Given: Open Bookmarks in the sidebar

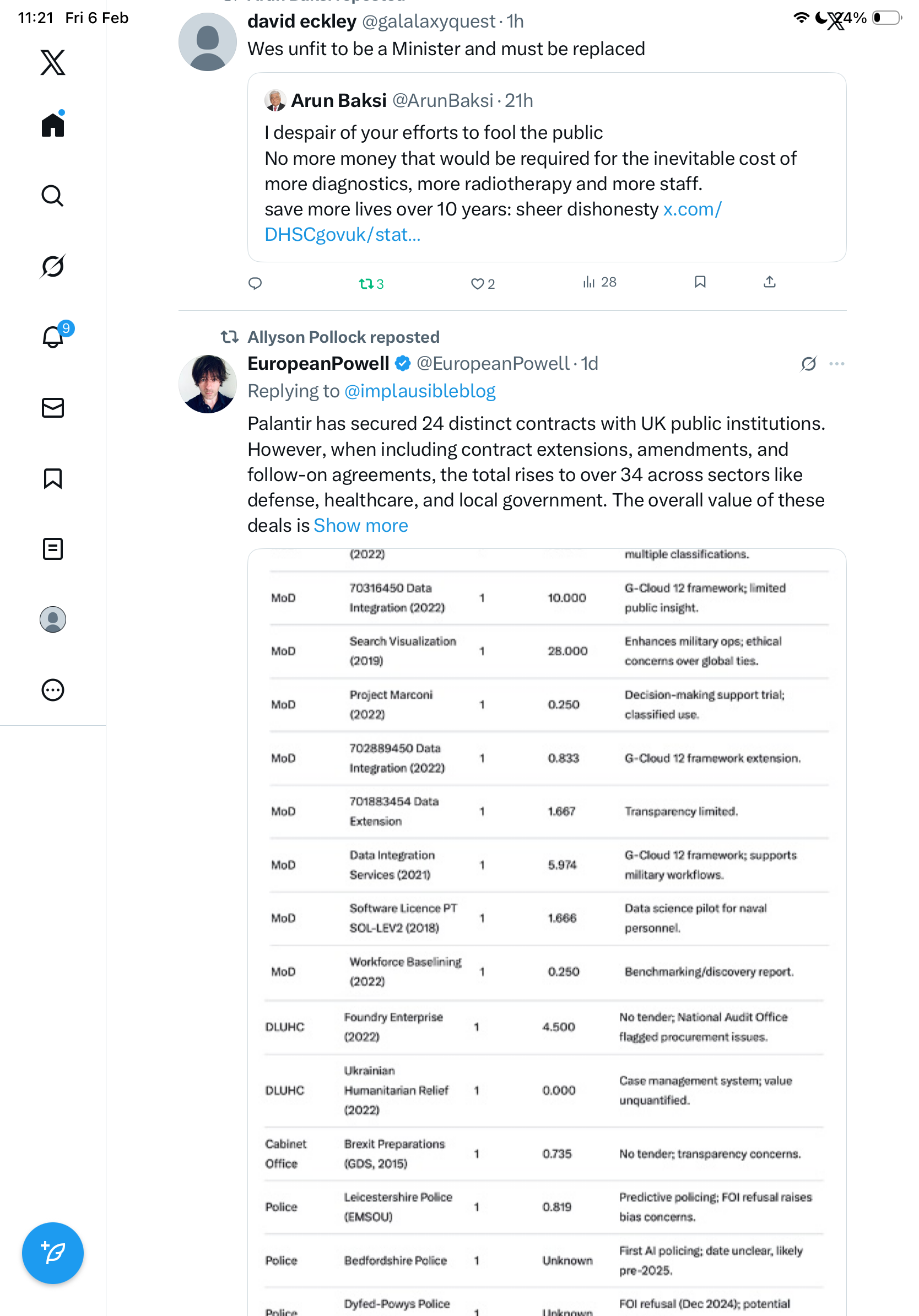Looking at the screenshot, I should [x=53, y=478].
